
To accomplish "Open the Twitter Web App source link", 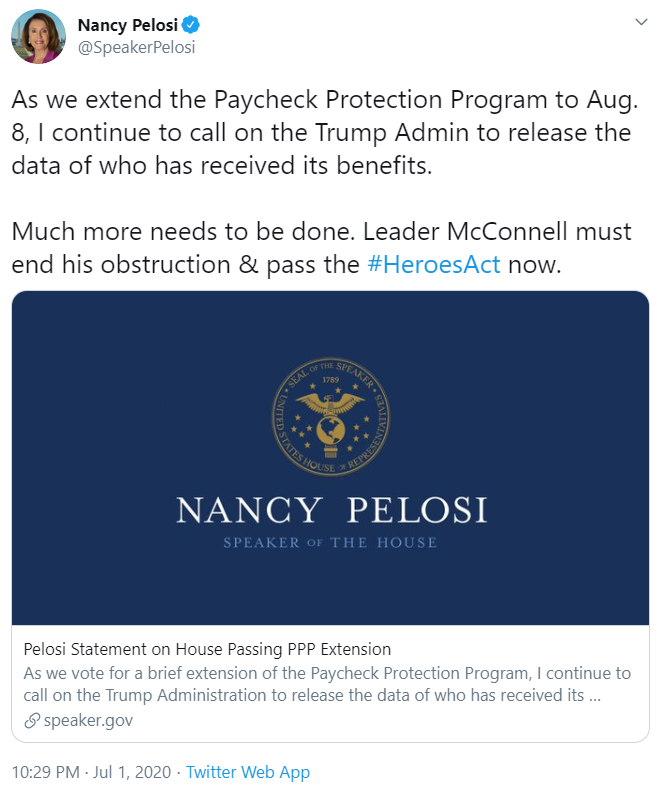I will click(x=248, y=772).
